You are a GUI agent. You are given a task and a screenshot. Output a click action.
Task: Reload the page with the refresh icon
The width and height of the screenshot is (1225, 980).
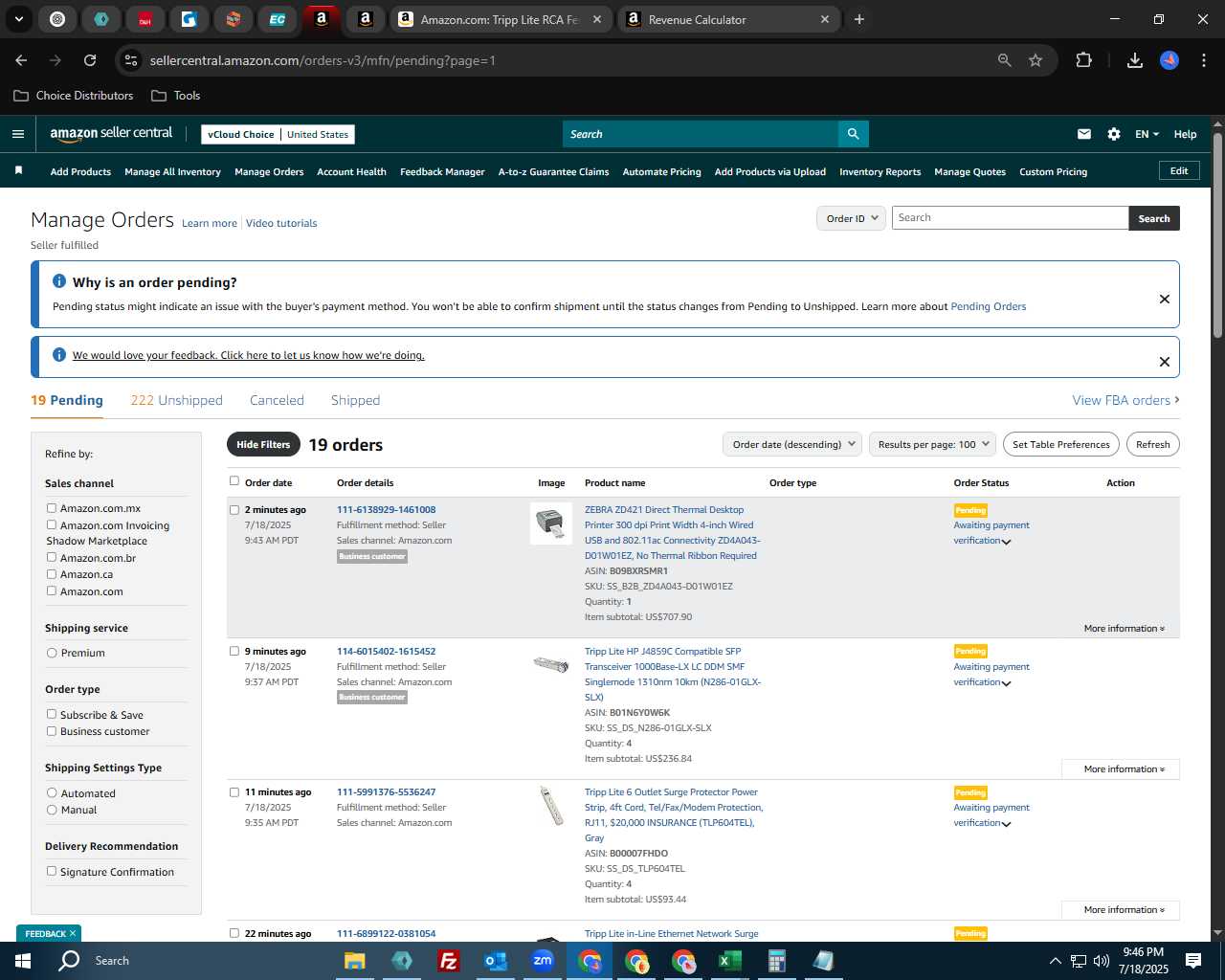point(90,60)
